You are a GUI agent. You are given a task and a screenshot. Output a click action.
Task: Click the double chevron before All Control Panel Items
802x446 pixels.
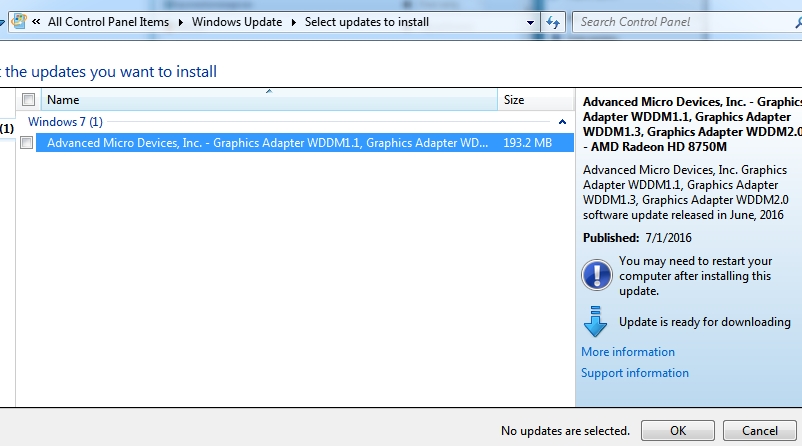[x=36, y=22]
